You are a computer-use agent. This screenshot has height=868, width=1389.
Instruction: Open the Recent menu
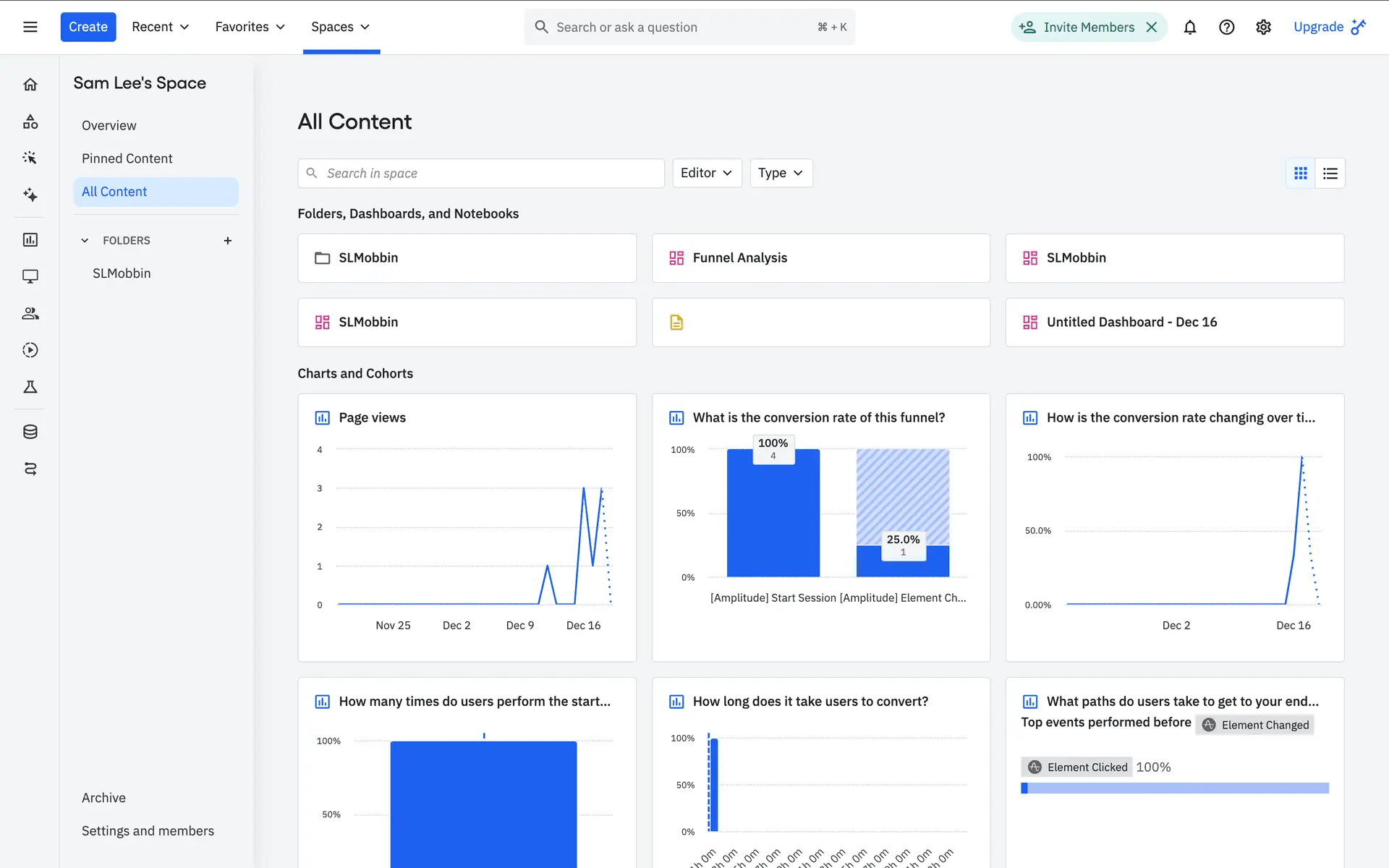[x=160, y=27]
